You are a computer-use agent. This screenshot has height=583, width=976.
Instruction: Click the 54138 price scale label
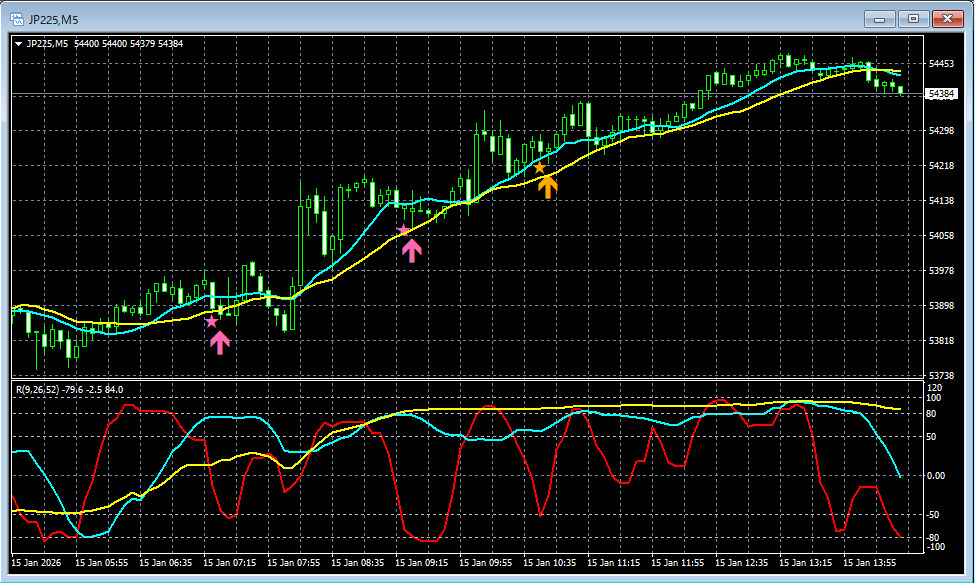coord(941,200)
